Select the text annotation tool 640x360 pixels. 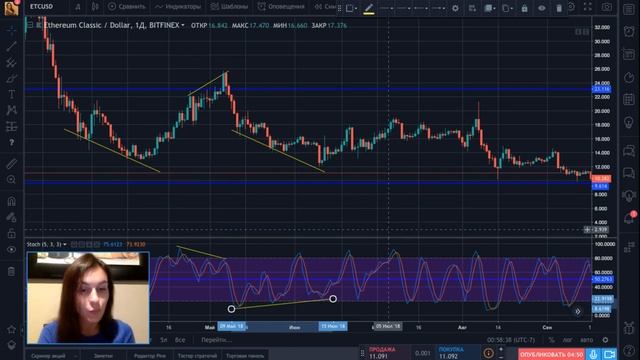(11, 94)
